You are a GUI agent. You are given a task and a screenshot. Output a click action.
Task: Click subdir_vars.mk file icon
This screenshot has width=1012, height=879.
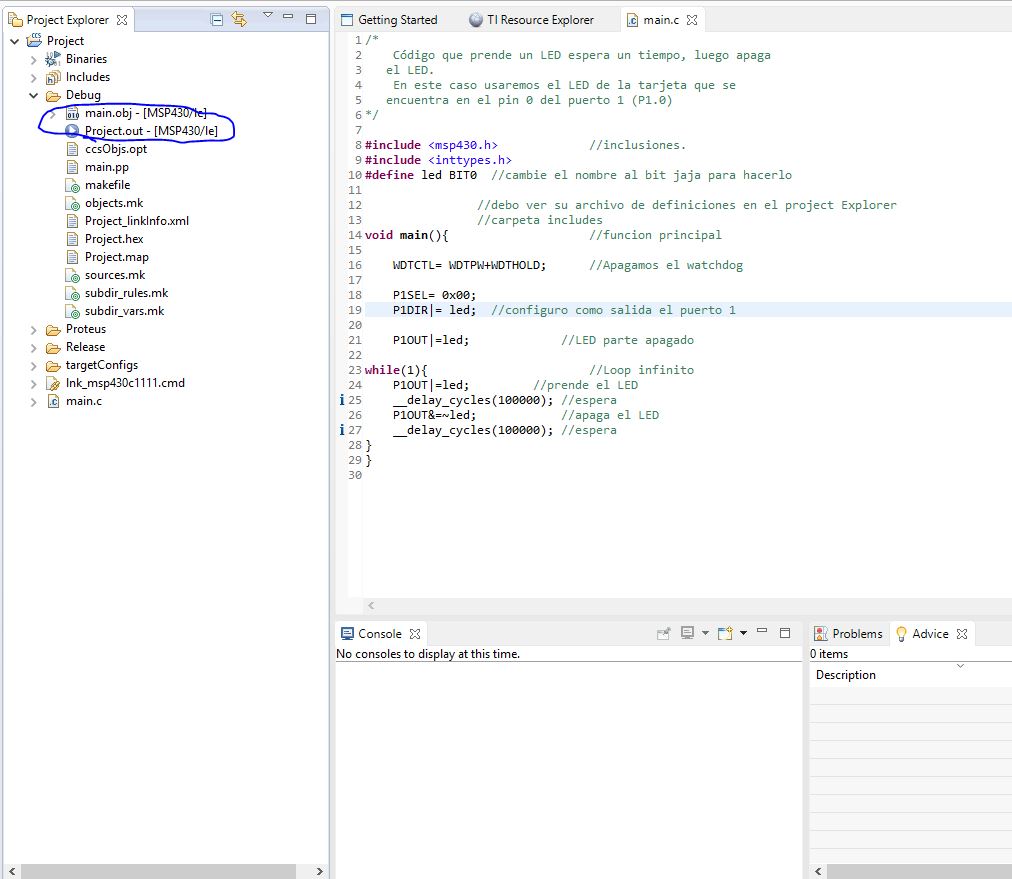pos(73,312)
